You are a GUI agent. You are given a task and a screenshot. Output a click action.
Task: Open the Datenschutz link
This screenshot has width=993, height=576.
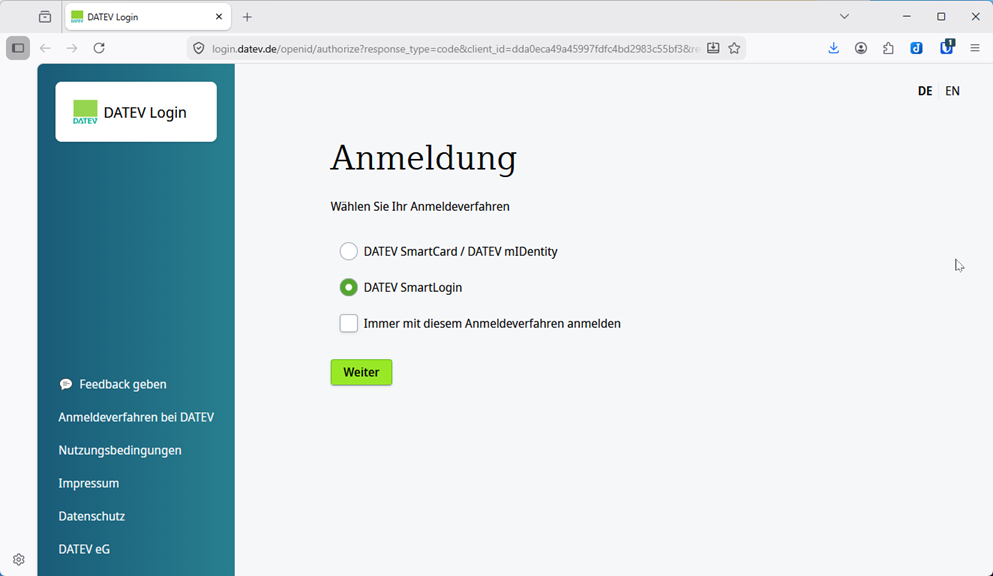coord(92,516)
